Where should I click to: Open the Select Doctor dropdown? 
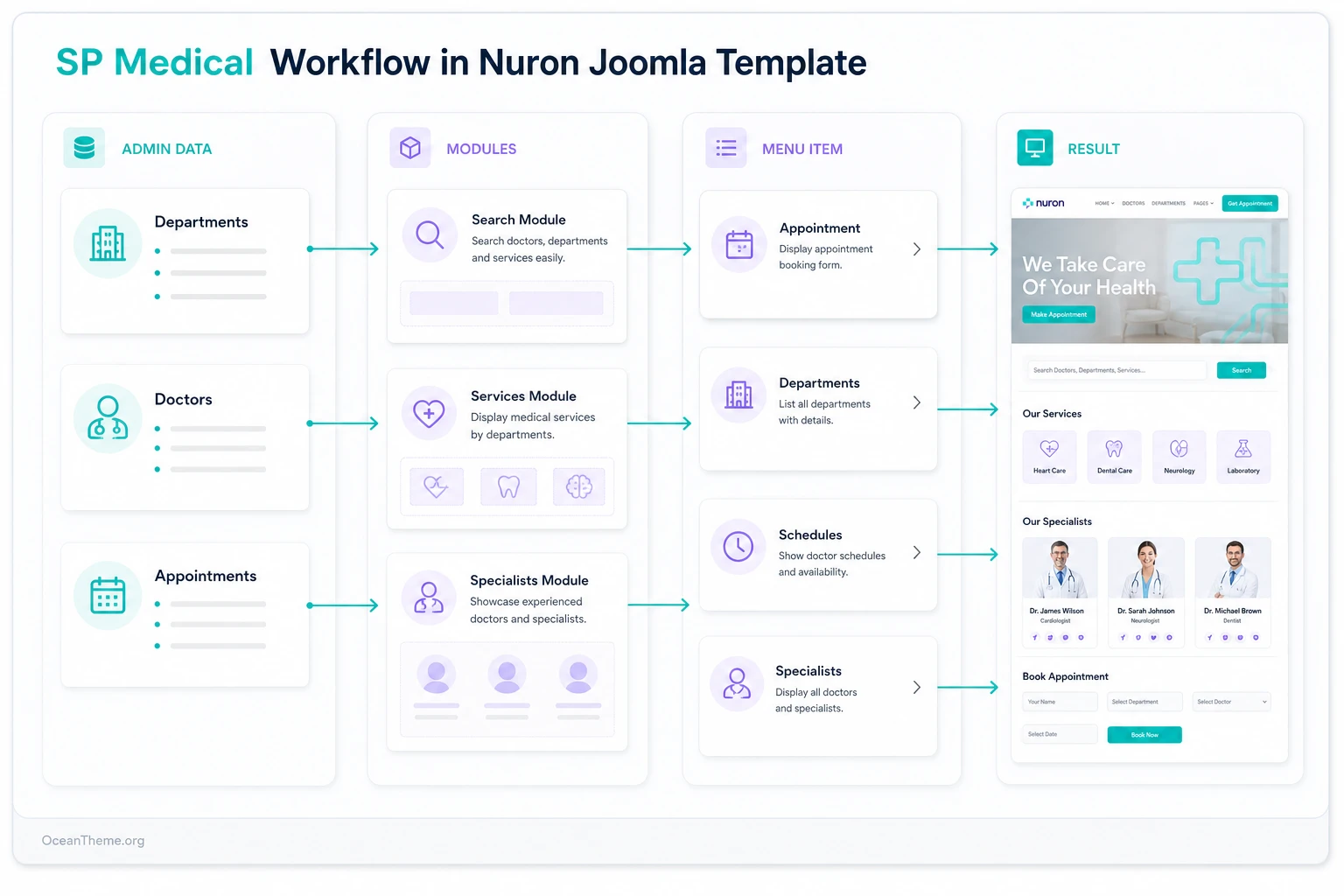coord(1231,702)
